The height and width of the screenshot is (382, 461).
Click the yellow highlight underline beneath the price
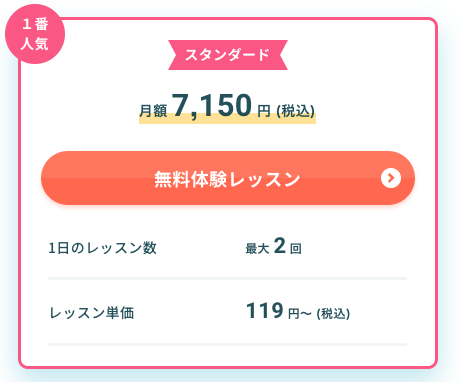coord(227,121)
